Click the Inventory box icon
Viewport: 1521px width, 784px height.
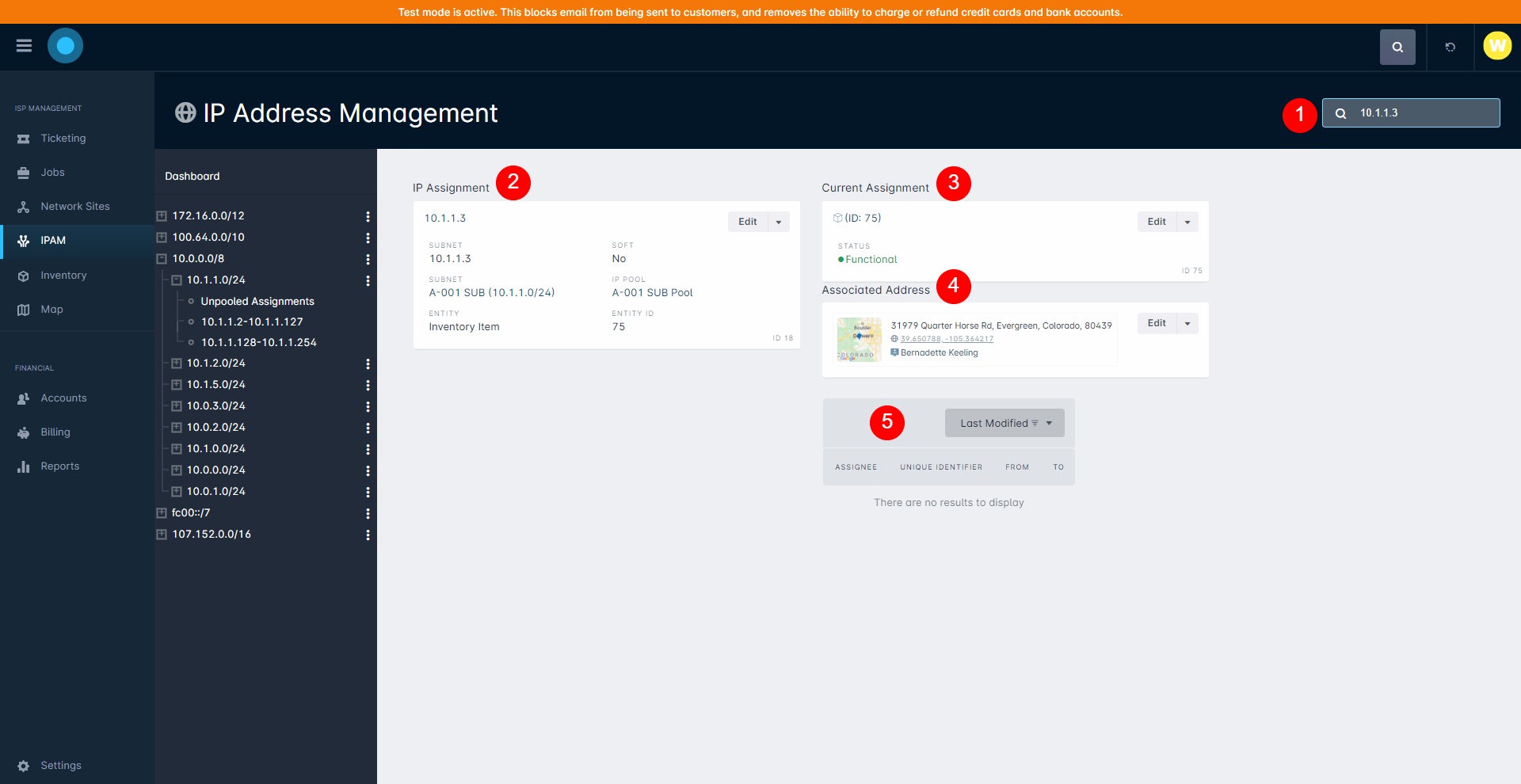point(24,276)
